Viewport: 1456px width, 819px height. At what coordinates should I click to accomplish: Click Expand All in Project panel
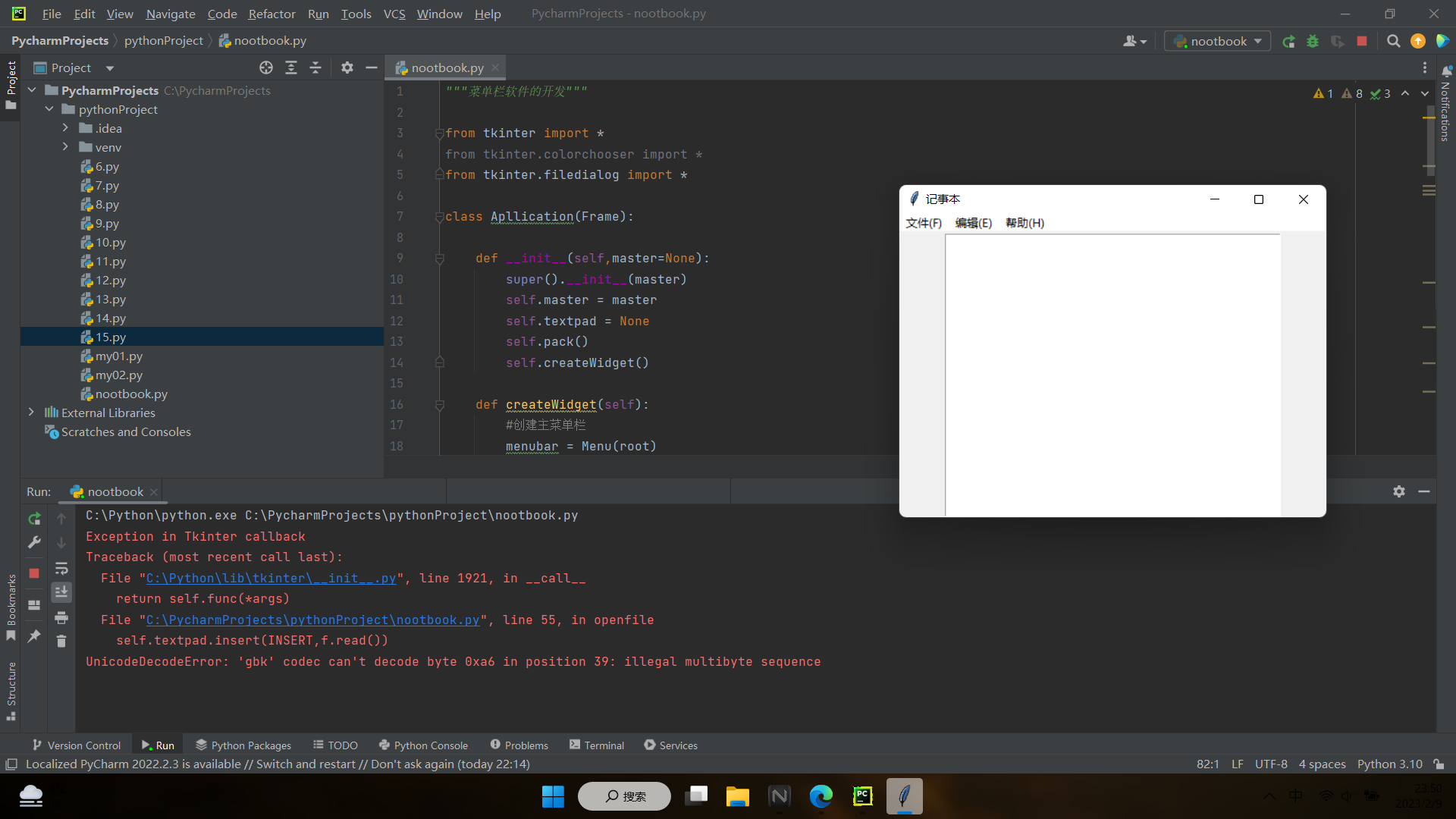click(291, 67)
